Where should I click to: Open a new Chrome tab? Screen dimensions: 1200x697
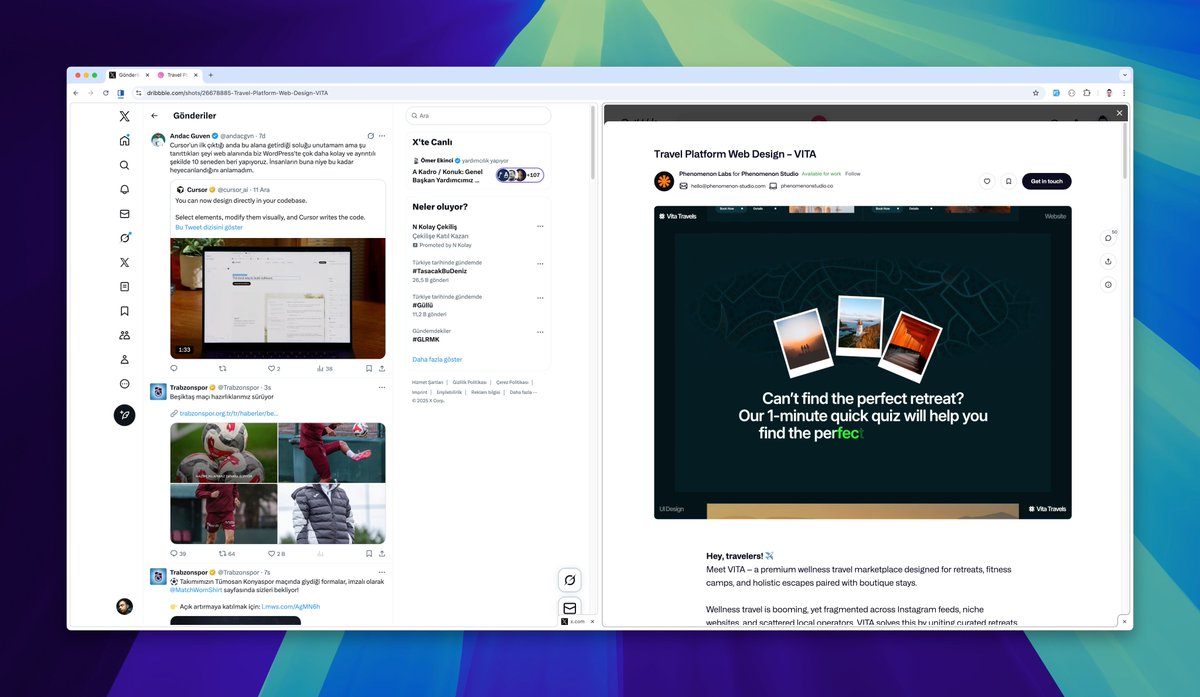(210, 75)
